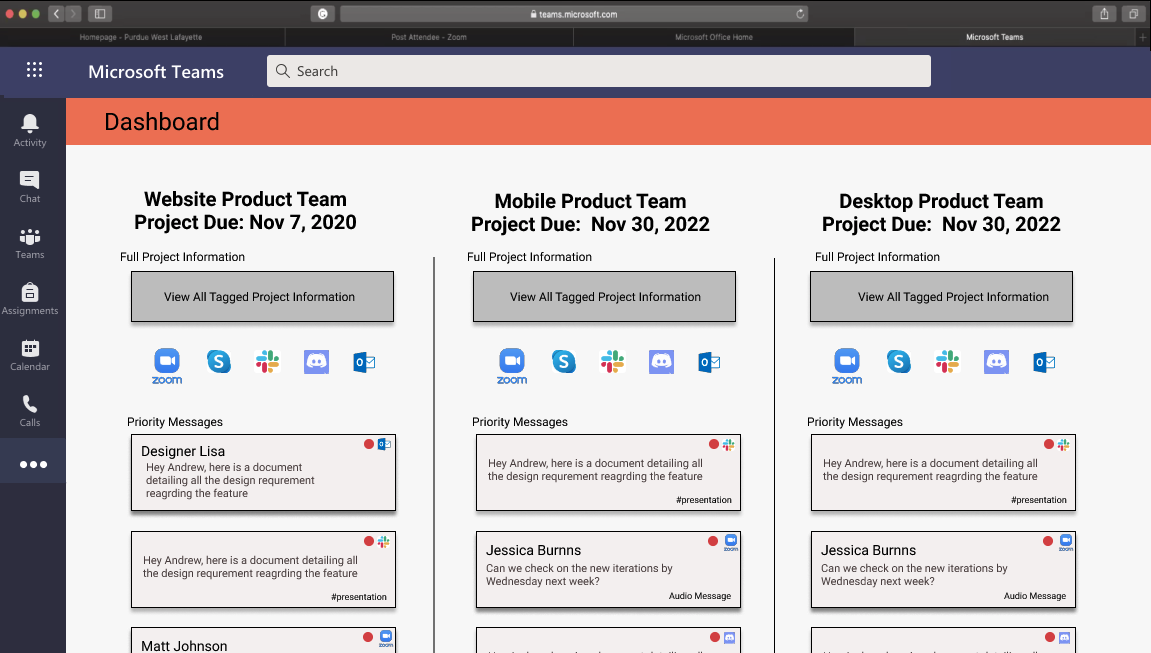Click View All Tagged Project Information for Desktop team
Viewport: 1151px width, 653px height.
coord(941,296)
